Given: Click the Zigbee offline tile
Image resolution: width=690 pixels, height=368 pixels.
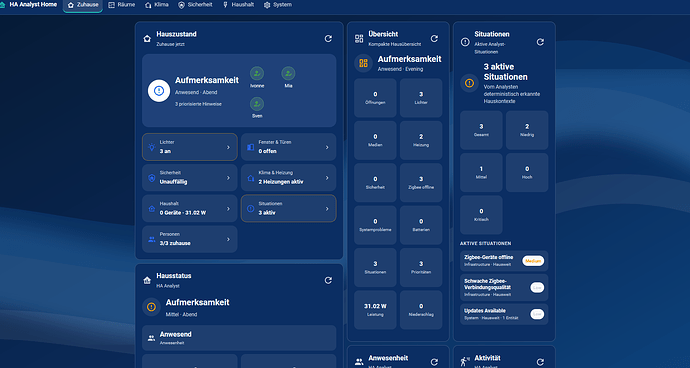Looking at the screenshot, I should pos(421,183).
